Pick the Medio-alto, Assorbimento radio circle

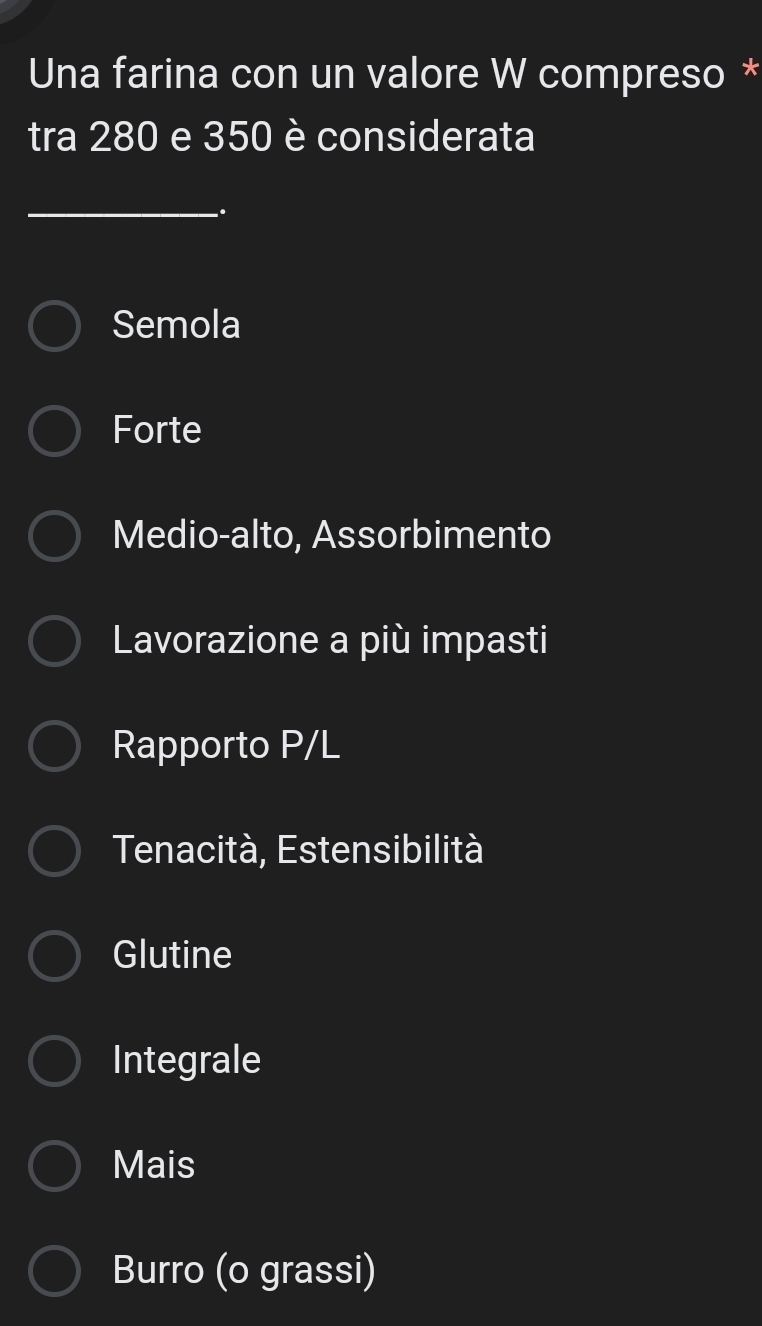pos(54,536)
